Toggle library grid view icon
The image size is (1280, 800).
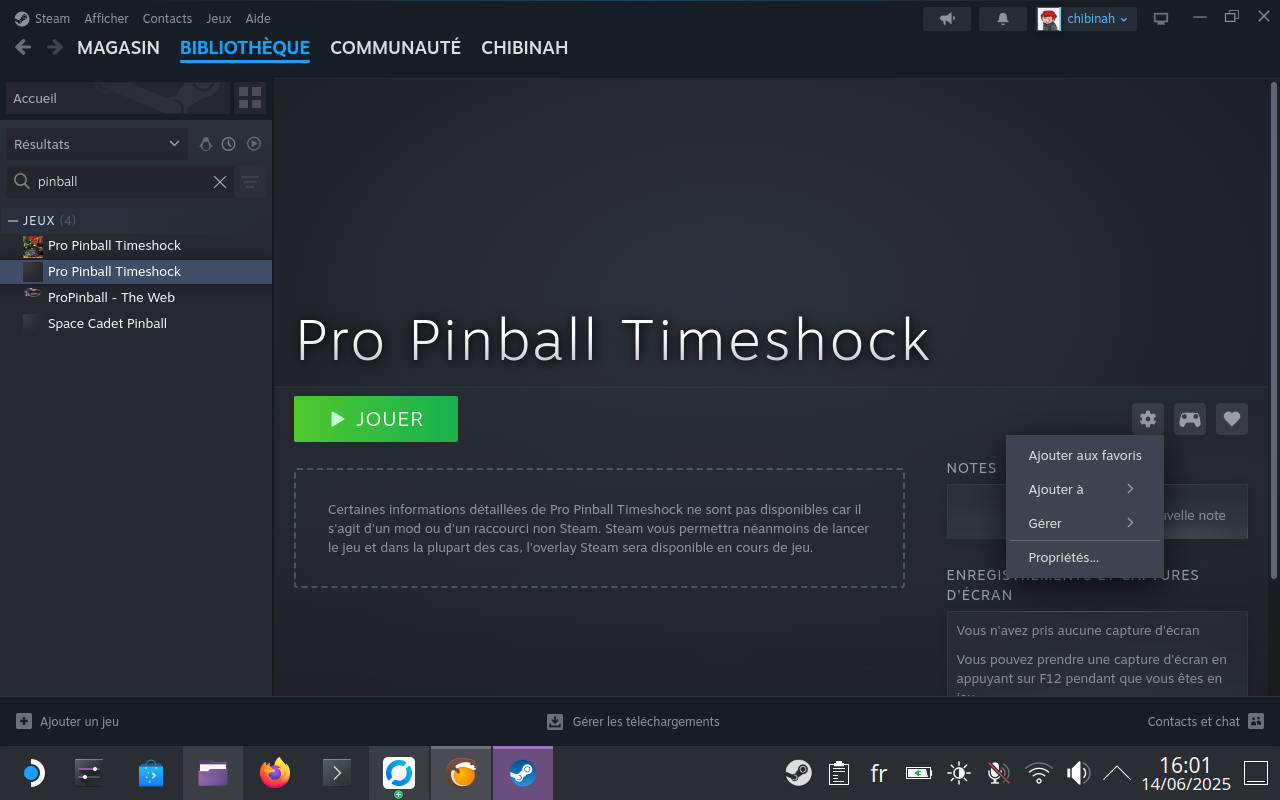(x=250, y=98)
